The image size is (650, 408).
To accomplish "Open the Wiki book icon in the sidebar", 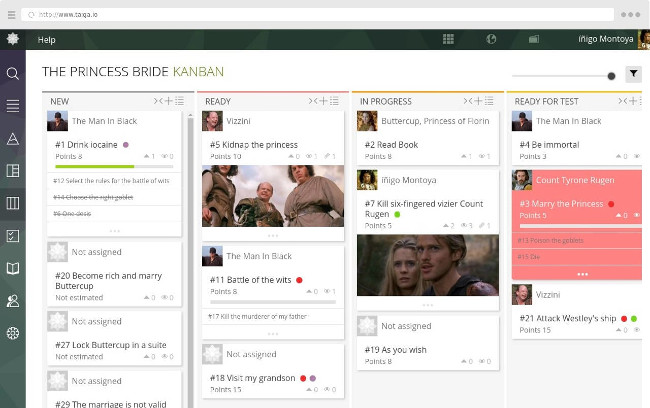I will click(13, 268).
